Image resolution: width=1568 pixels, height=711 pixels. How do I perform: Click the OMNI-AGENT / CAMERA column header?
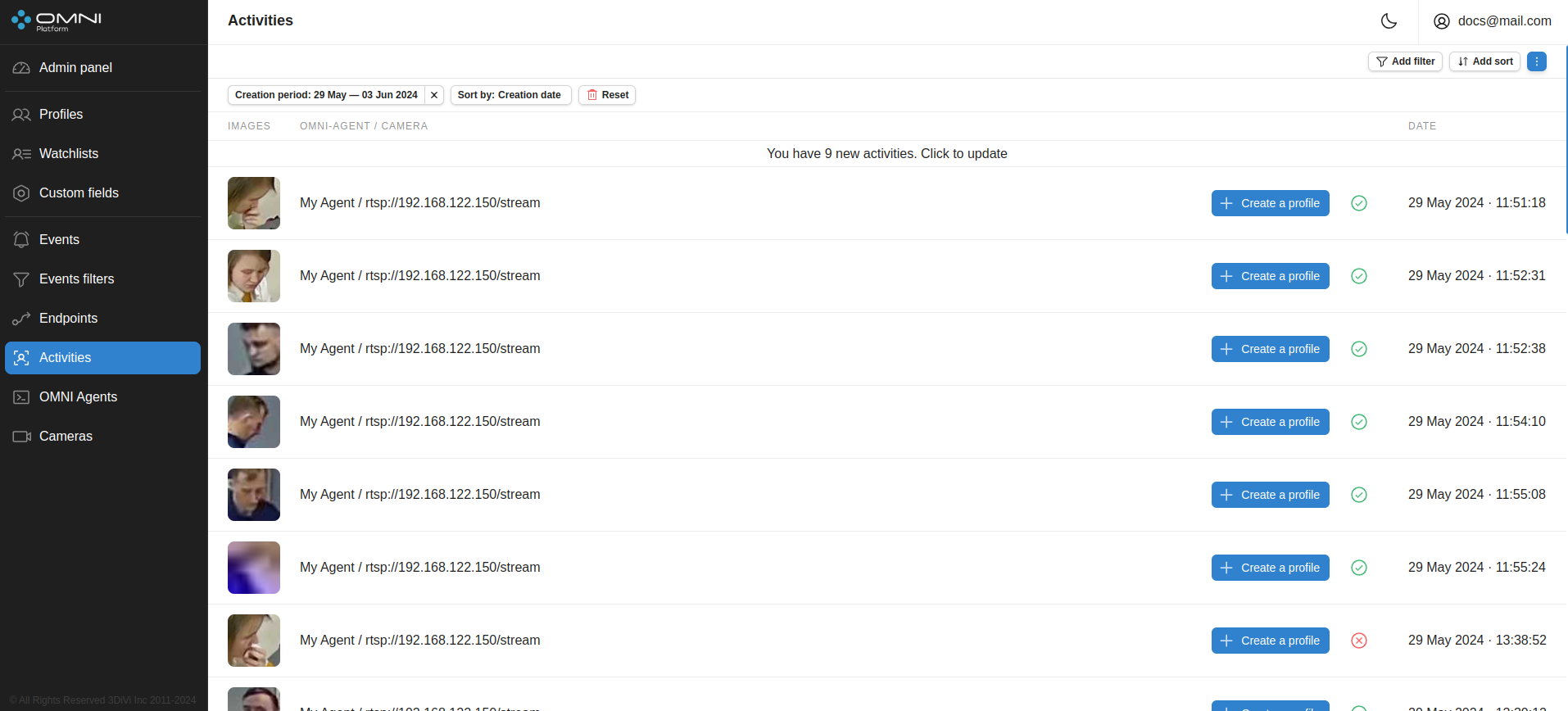364,126
